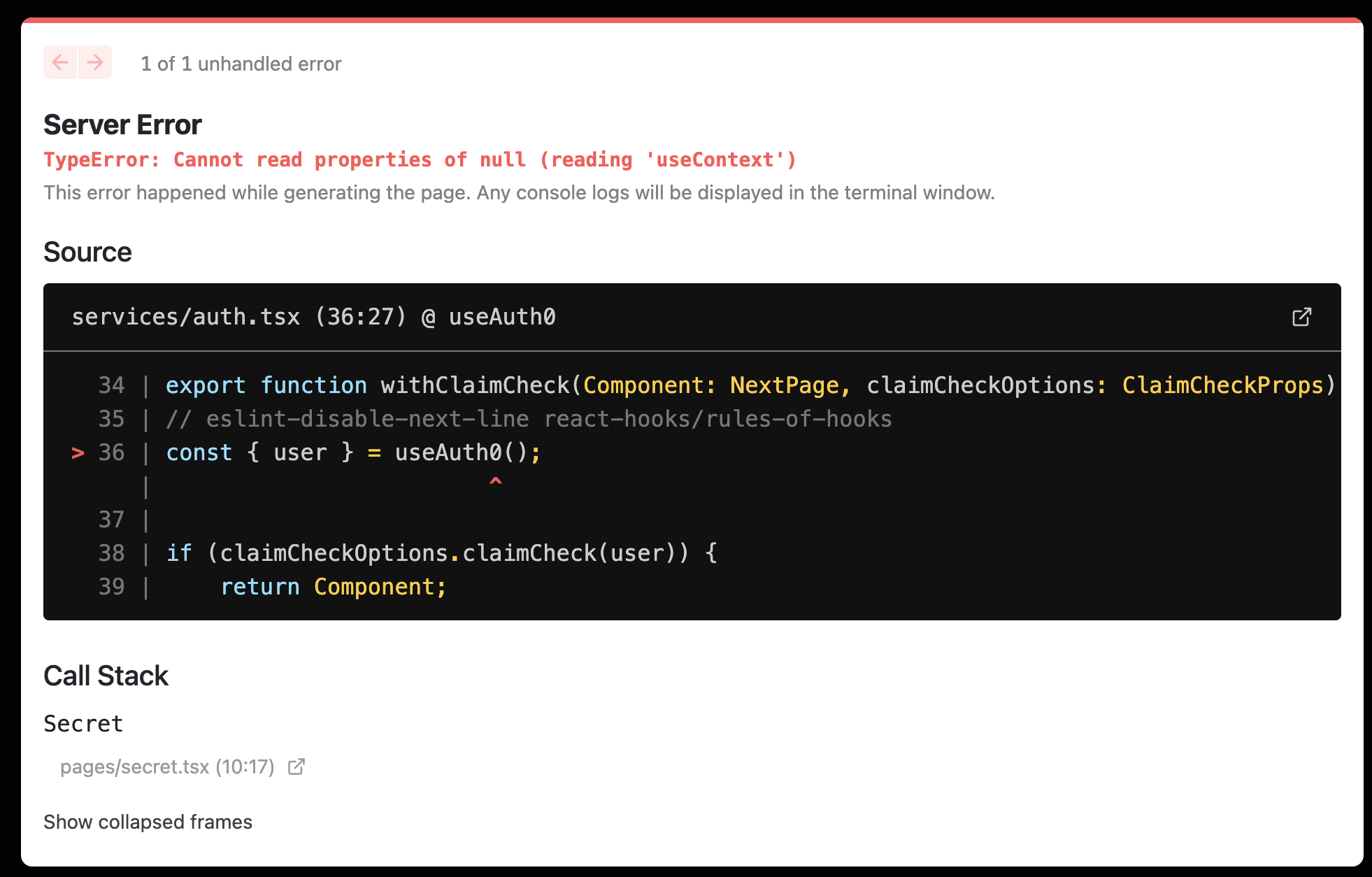Viewport: 1372px width, 877px height.
Task: Click code line 34 withClaimCheck function
Action: (x=750, y=385)
